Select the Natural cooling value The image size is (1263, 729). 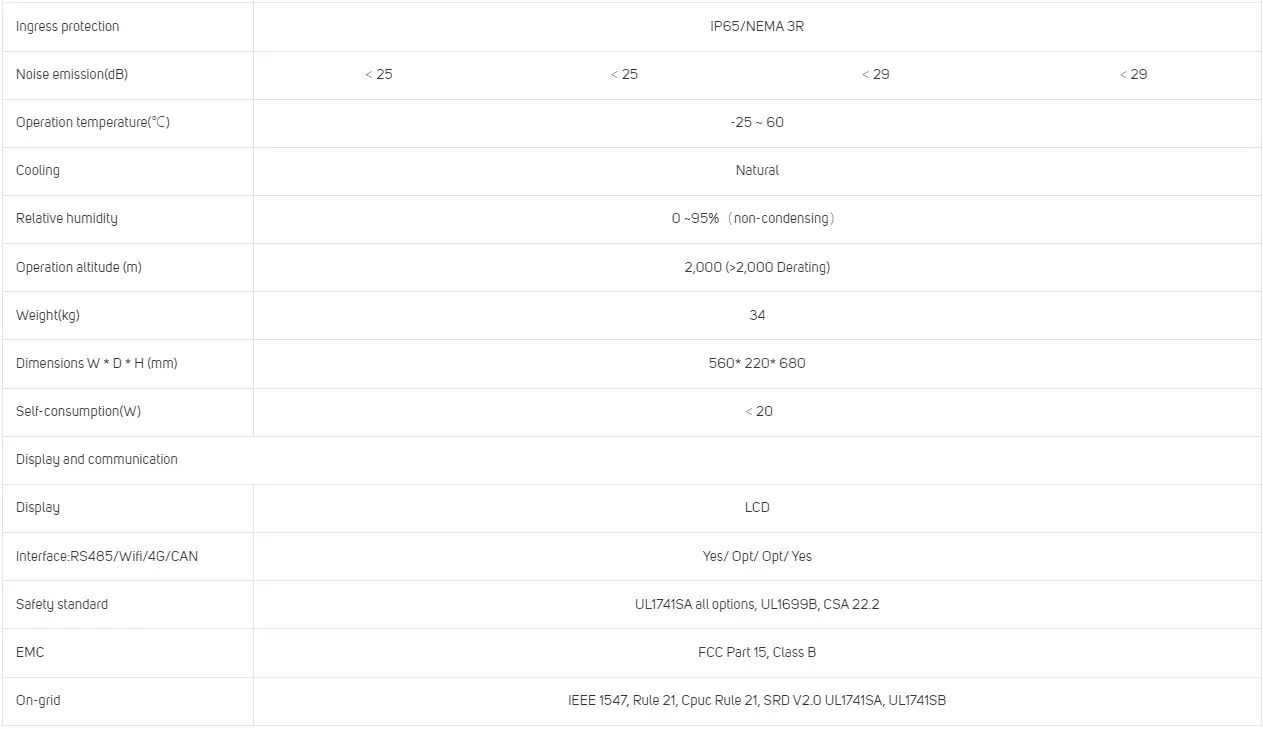click(x=756, y=171)
